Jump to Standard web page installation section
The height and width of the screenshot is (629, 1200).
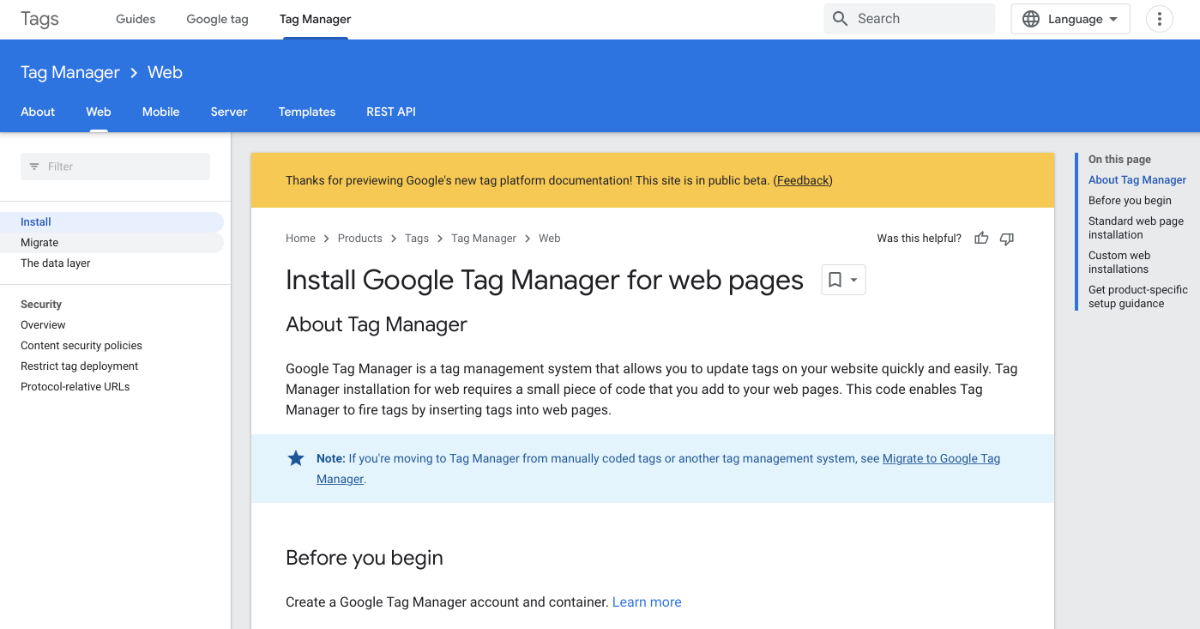point(1136,228)
